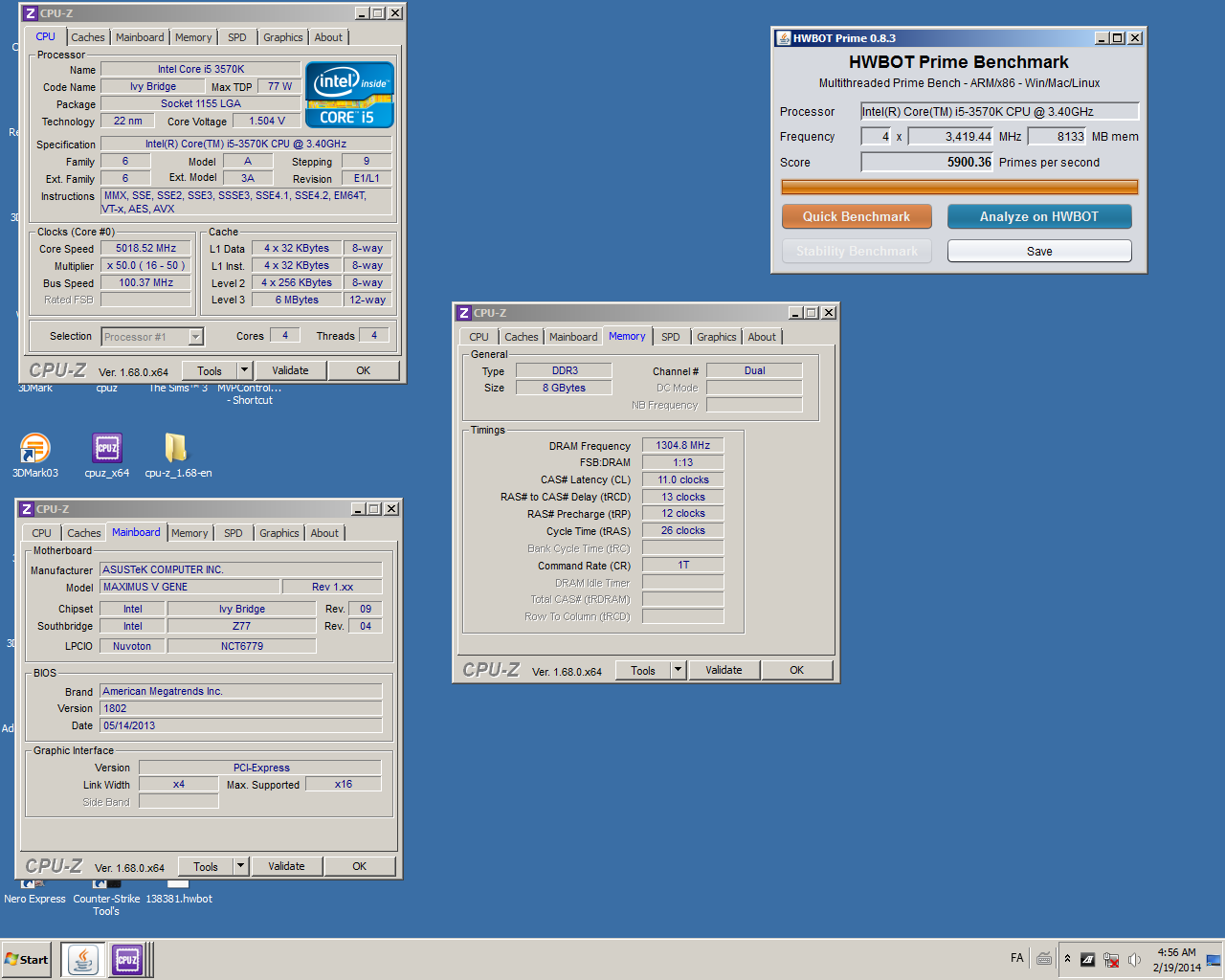The image size is (1225, 980).
Task: Open Graphics tab in the Memory window
Action: 717,337
